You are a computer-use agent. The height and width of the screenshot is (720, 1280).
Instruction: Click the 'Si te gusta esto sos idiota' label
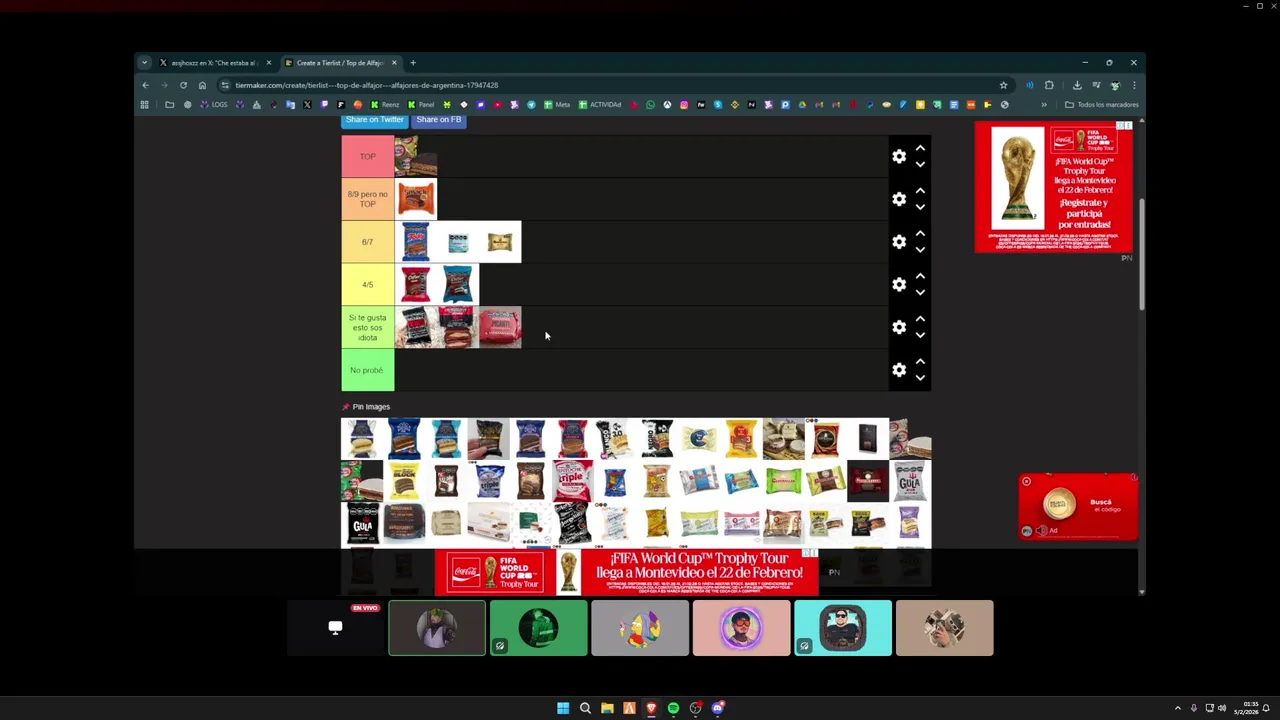coord(368,327)
